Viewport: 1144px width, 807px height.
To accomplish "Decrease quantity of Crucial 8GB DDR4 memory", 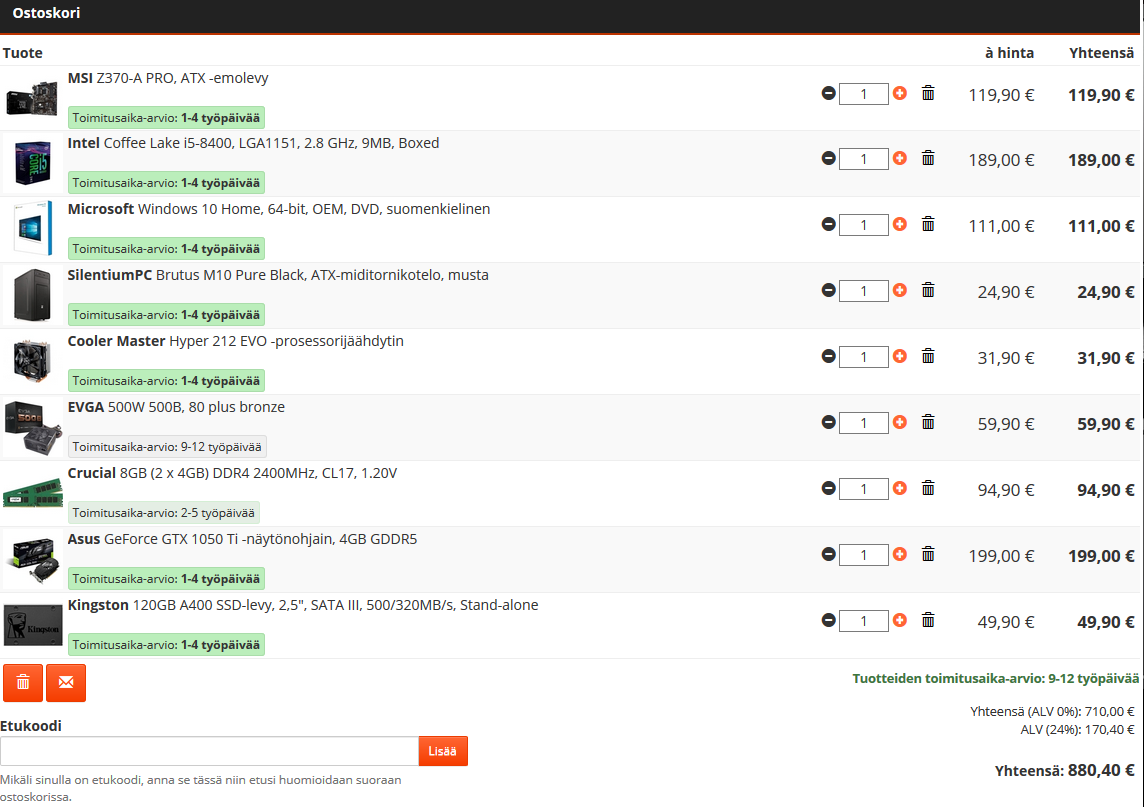I will coord(828,488).
